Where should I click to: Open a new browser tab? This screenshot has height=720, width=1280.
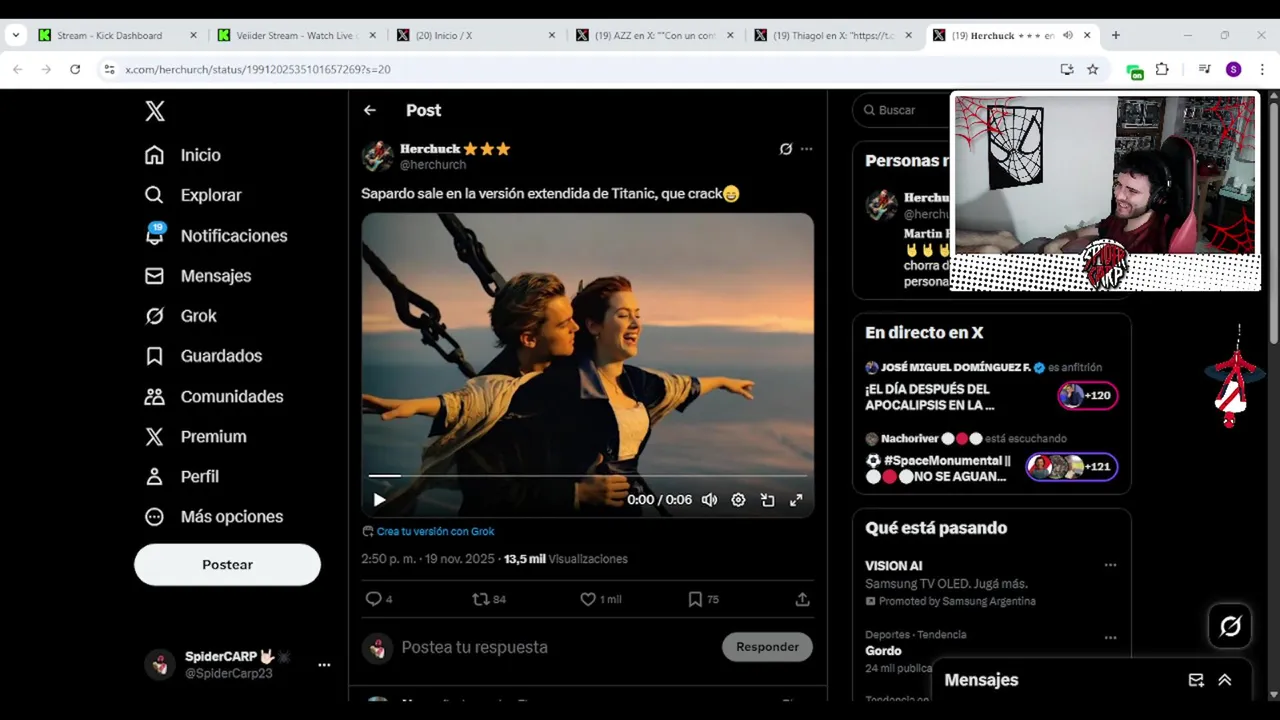1116,35
